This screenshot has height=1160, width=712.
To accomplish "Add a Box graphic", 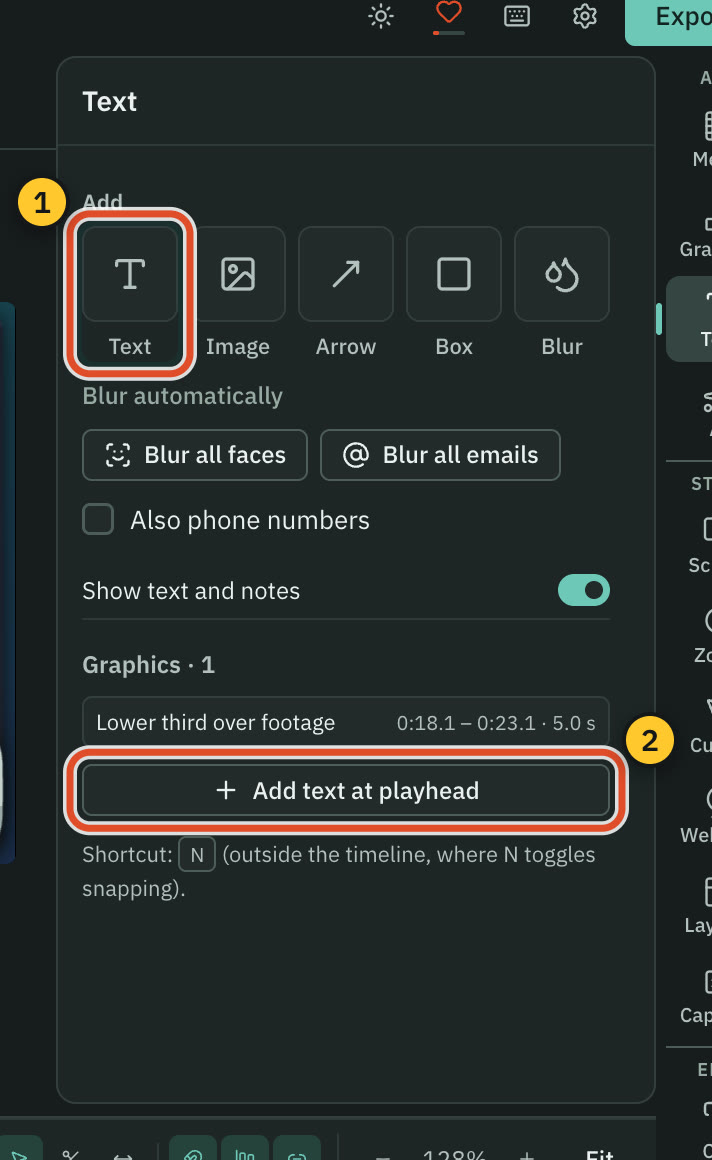I will 454,274.
